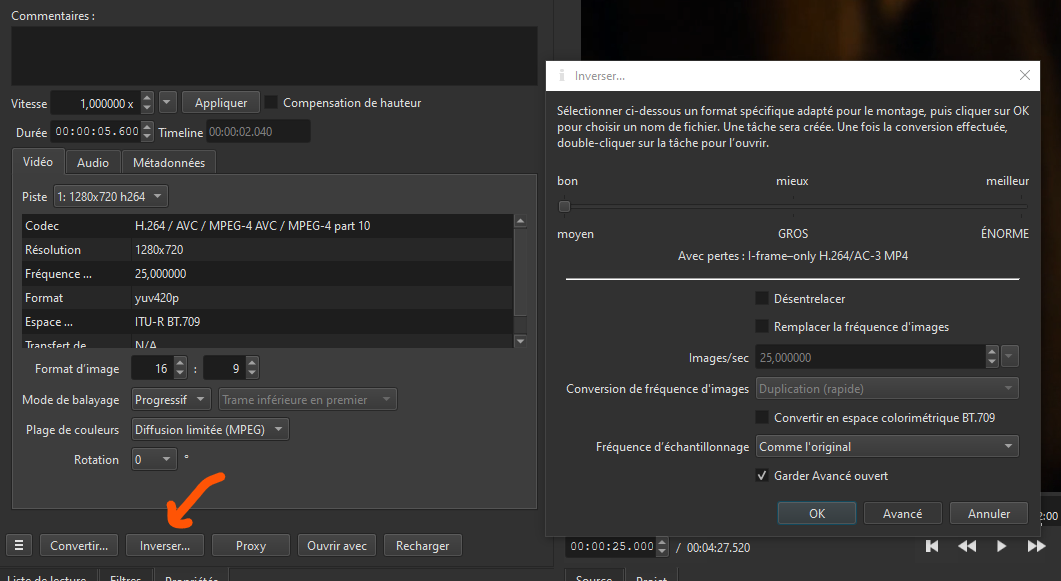Click the Appliquer button
The image size is (1061, 581).
coord(221,102)
